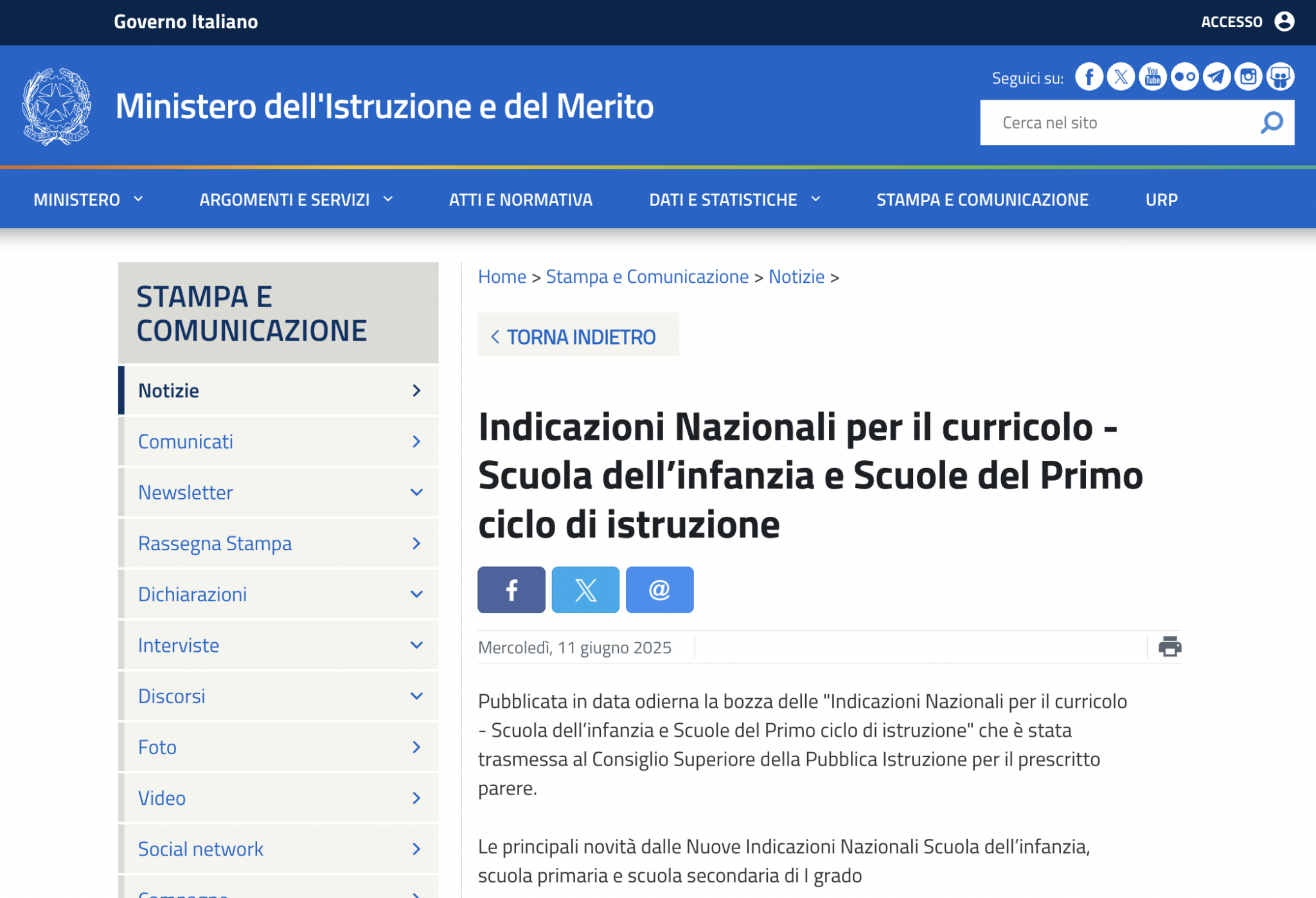Share article on X button
1316x898 pixels.
coord(585,589)
